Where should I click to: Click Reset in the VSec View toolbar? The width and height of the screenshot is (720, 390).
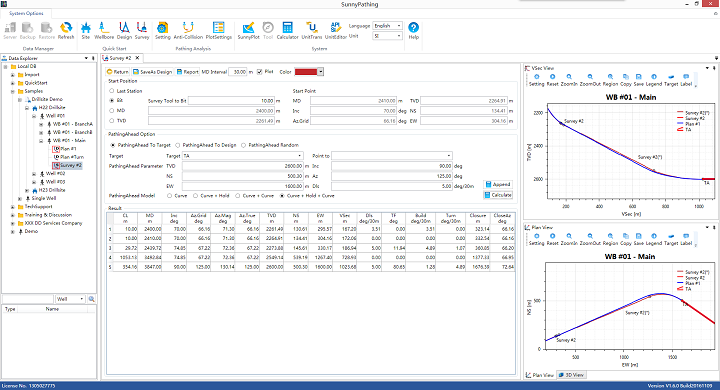coord(552,80)
